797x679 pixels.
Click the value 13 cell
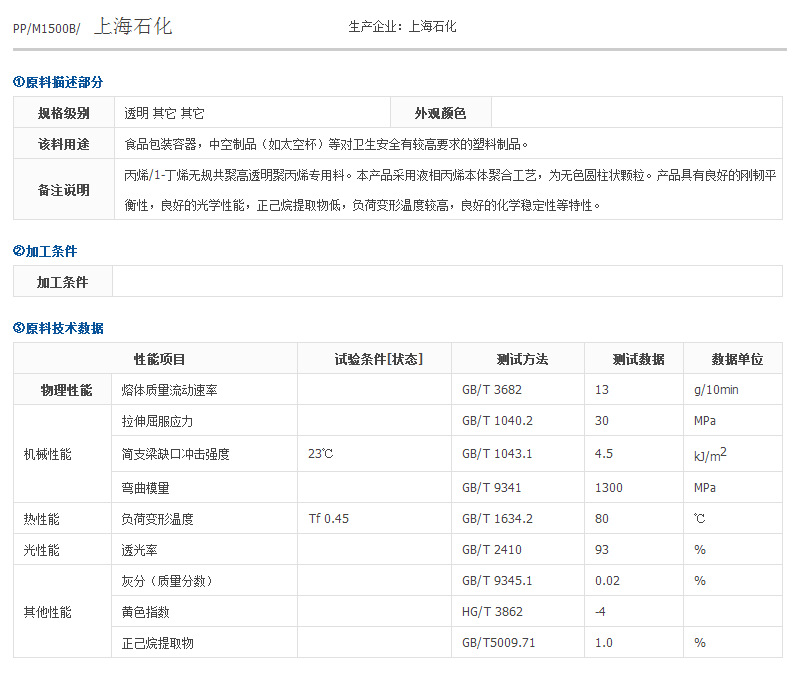[x=634, y=390]
